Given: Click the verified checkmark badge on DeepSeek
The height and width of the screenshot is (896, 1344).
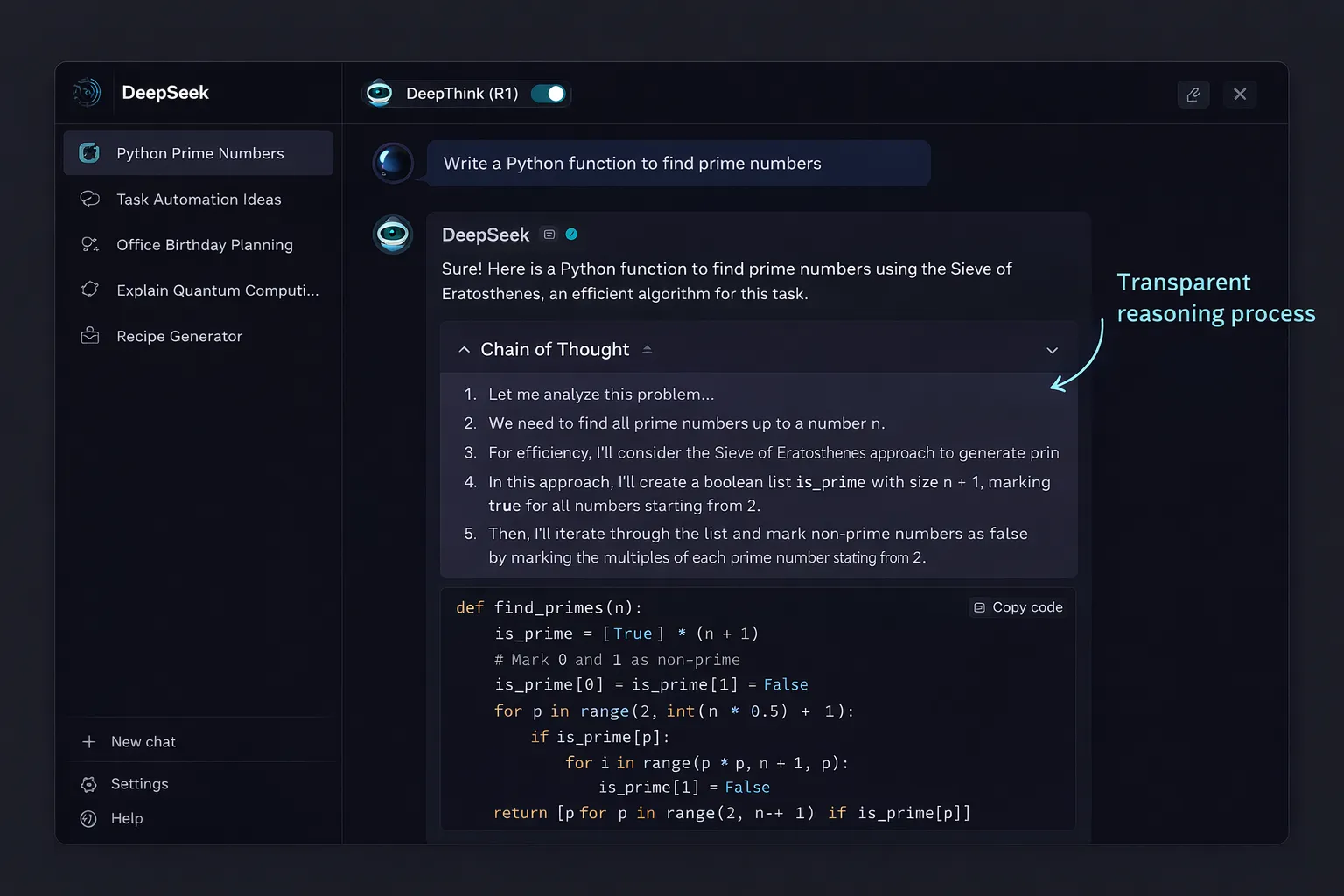Looking at the screenshot, I should tap(571, 234).
